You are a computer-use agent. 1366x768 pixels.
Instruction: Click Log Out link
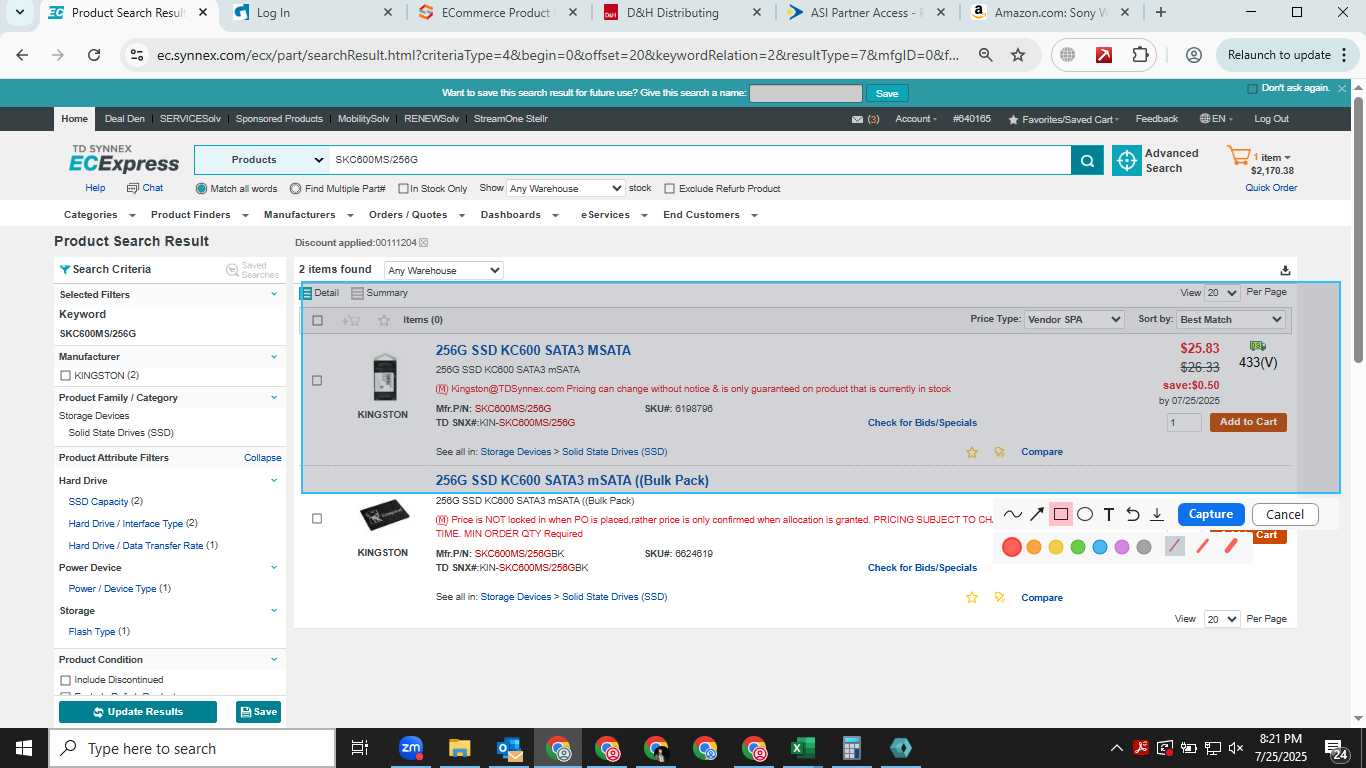pyautogui.click(x=1271, y=119)
